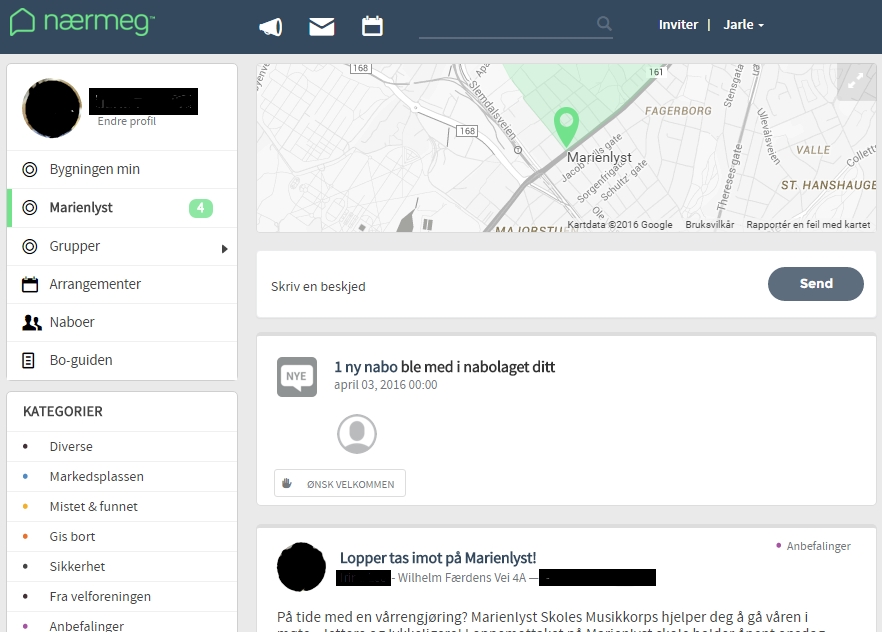The image size is (882, 632).
Task: Click the Ønsk velkommen button
Action: (x=340, y=484)
